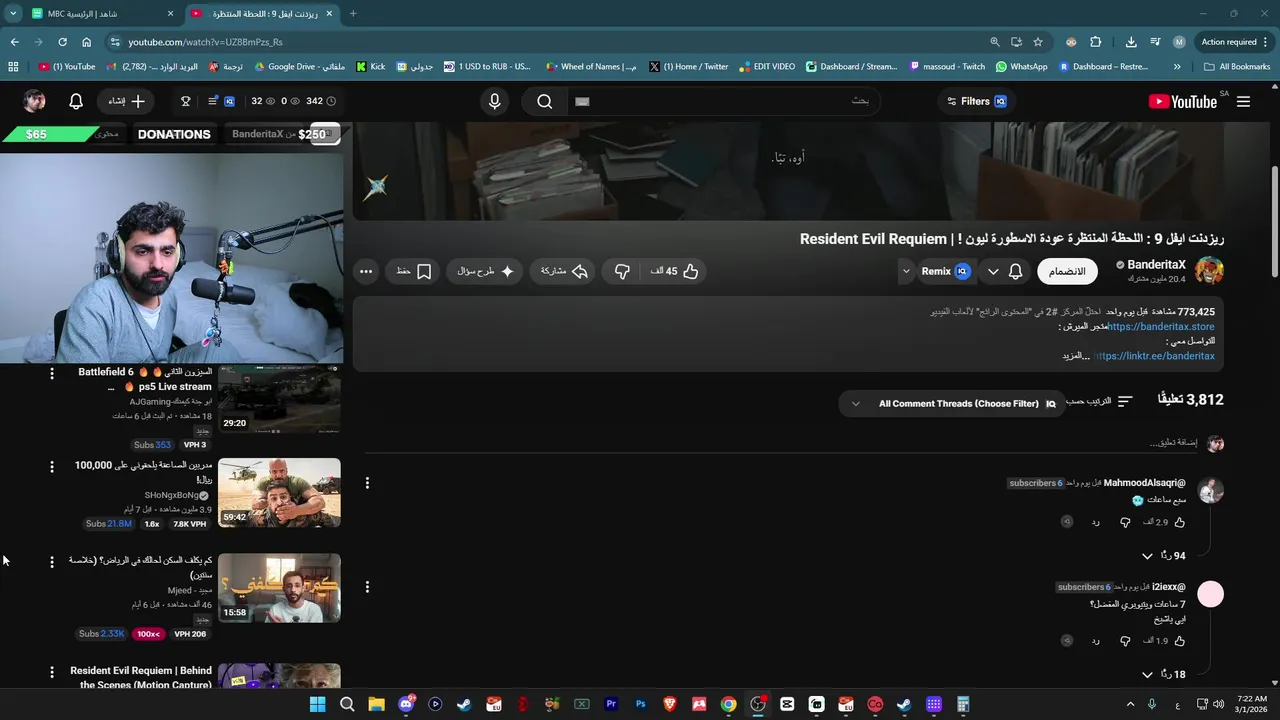Open linktr.ee/banderitax link
This screenshot has width=1280, height=720.
tap(1155, 356)
